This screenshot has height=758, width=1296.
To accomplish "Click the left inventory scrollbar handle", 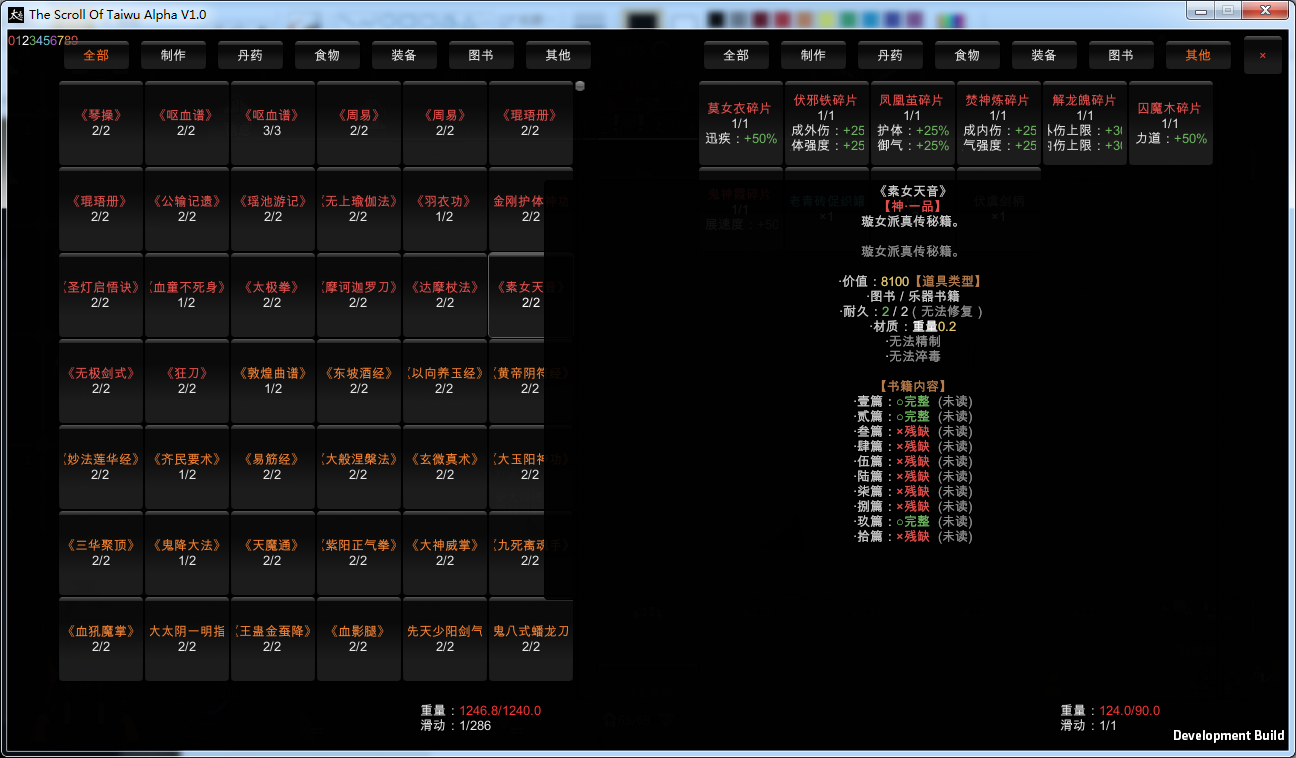I will point(580,86).
